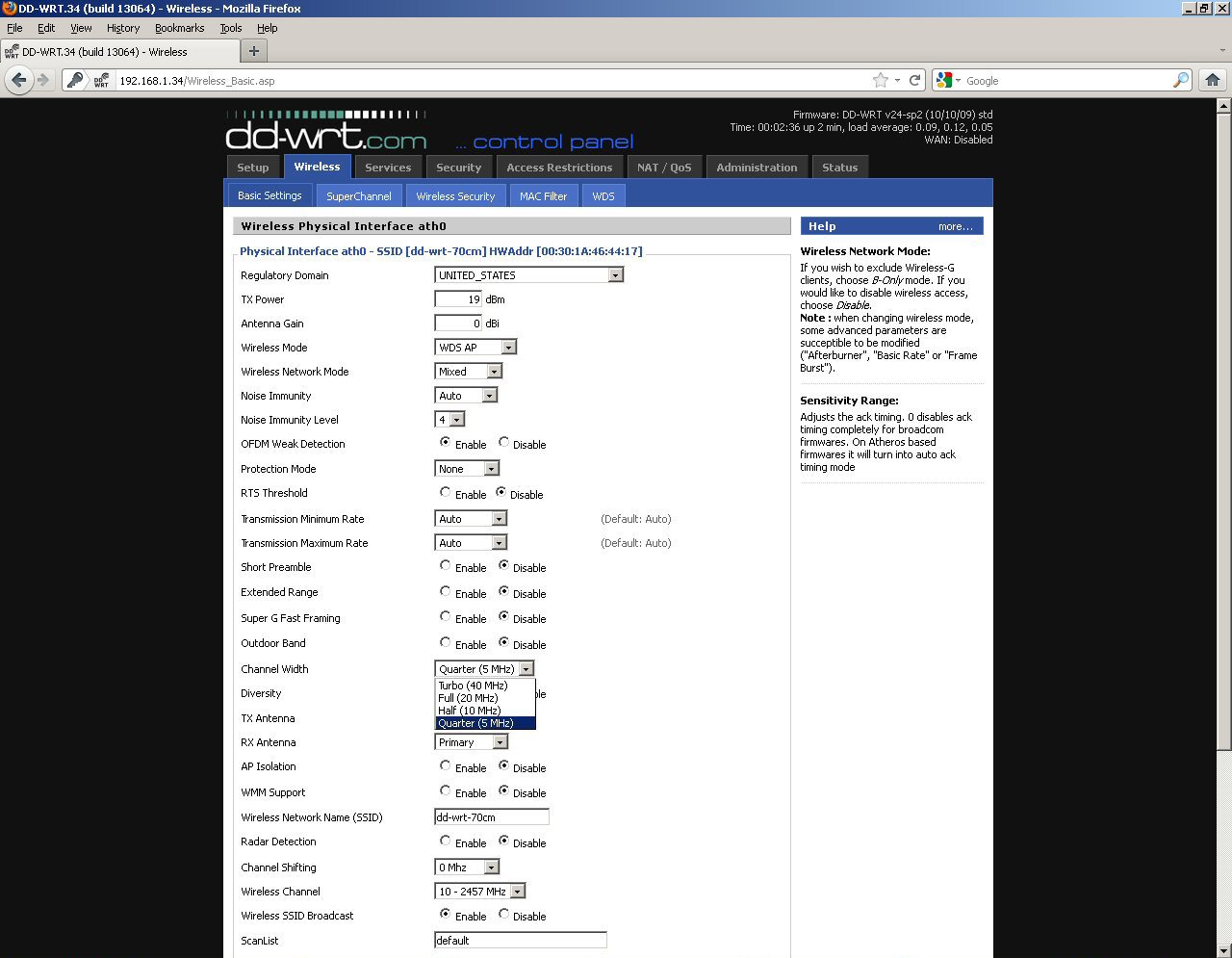Click the key icon beside address bar
This screenshot has width=1232, height=958.
click(x=75, y=80)
